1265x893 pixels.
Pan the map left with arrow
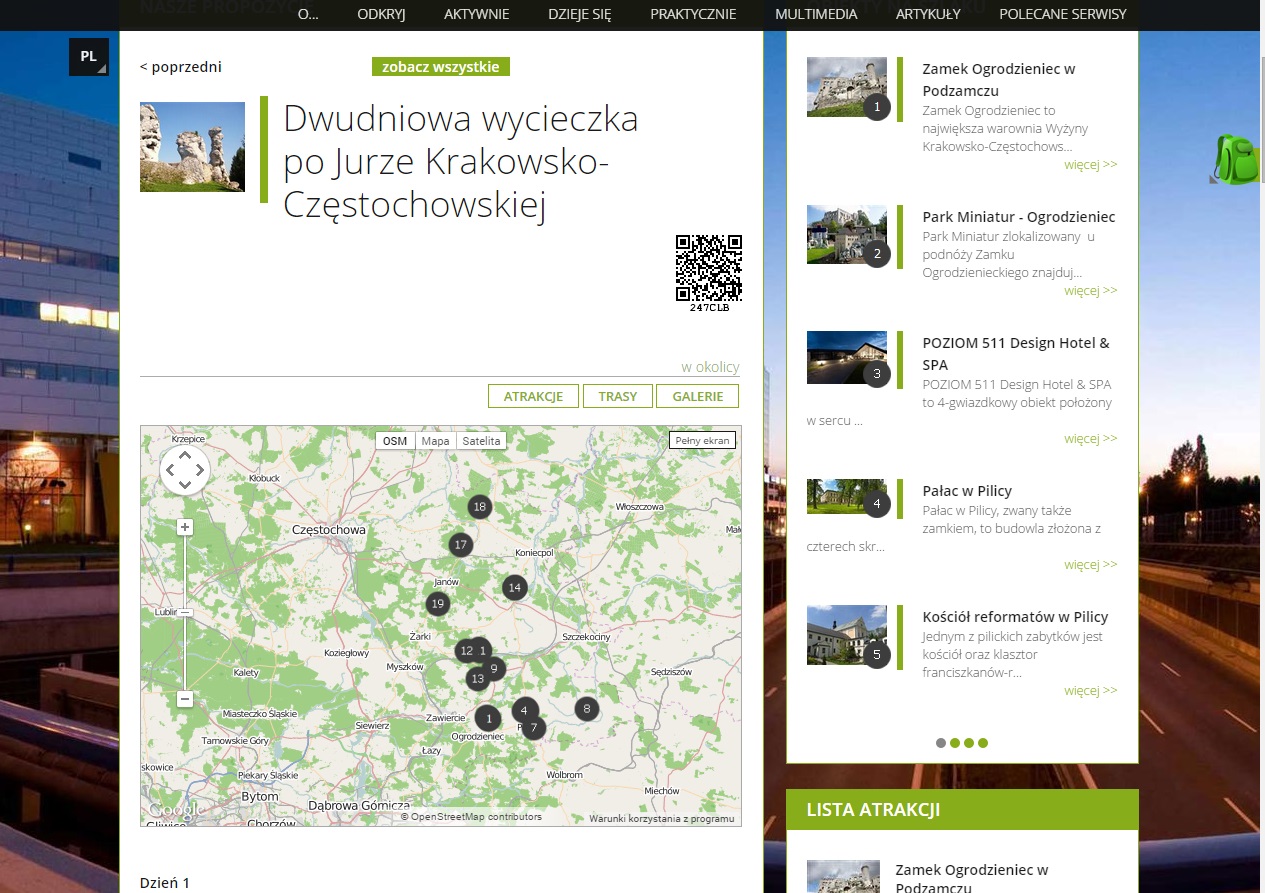coord(170,470)
